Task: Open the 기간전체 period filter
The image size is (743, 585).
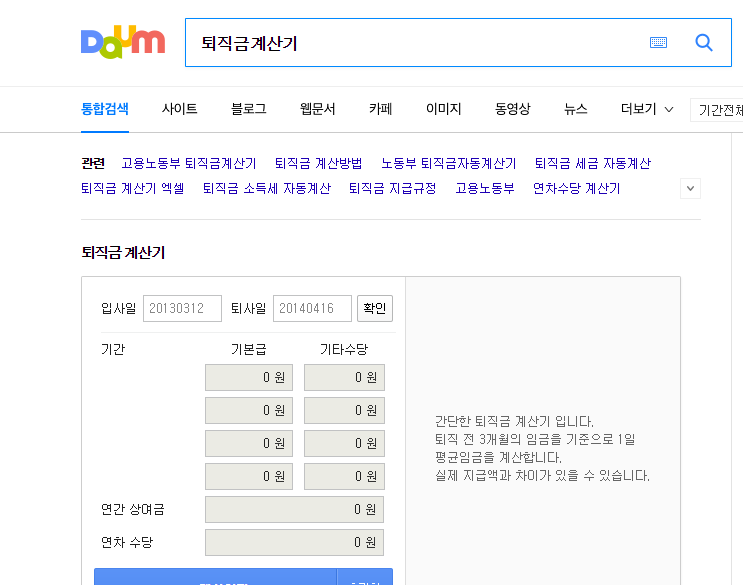Action: (x=718, y=110)
